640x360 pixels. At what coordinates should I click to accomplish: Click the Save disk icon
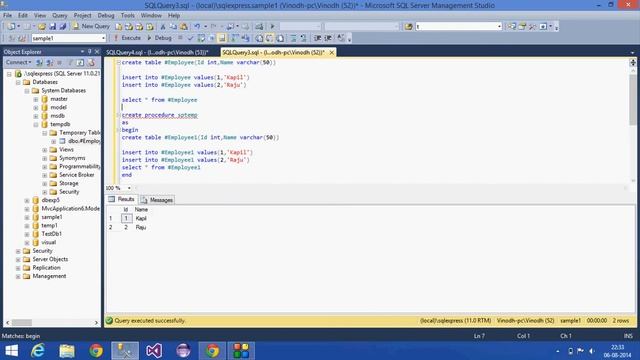pos(52,26)
